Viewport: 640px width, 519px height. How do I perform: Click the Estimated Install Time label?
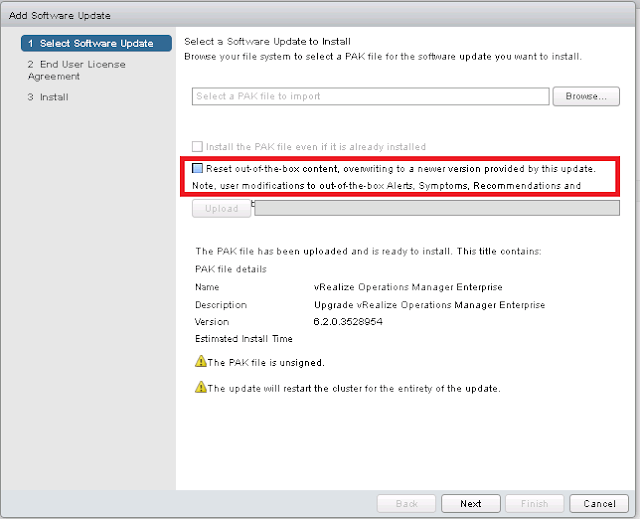coord(244,339)
